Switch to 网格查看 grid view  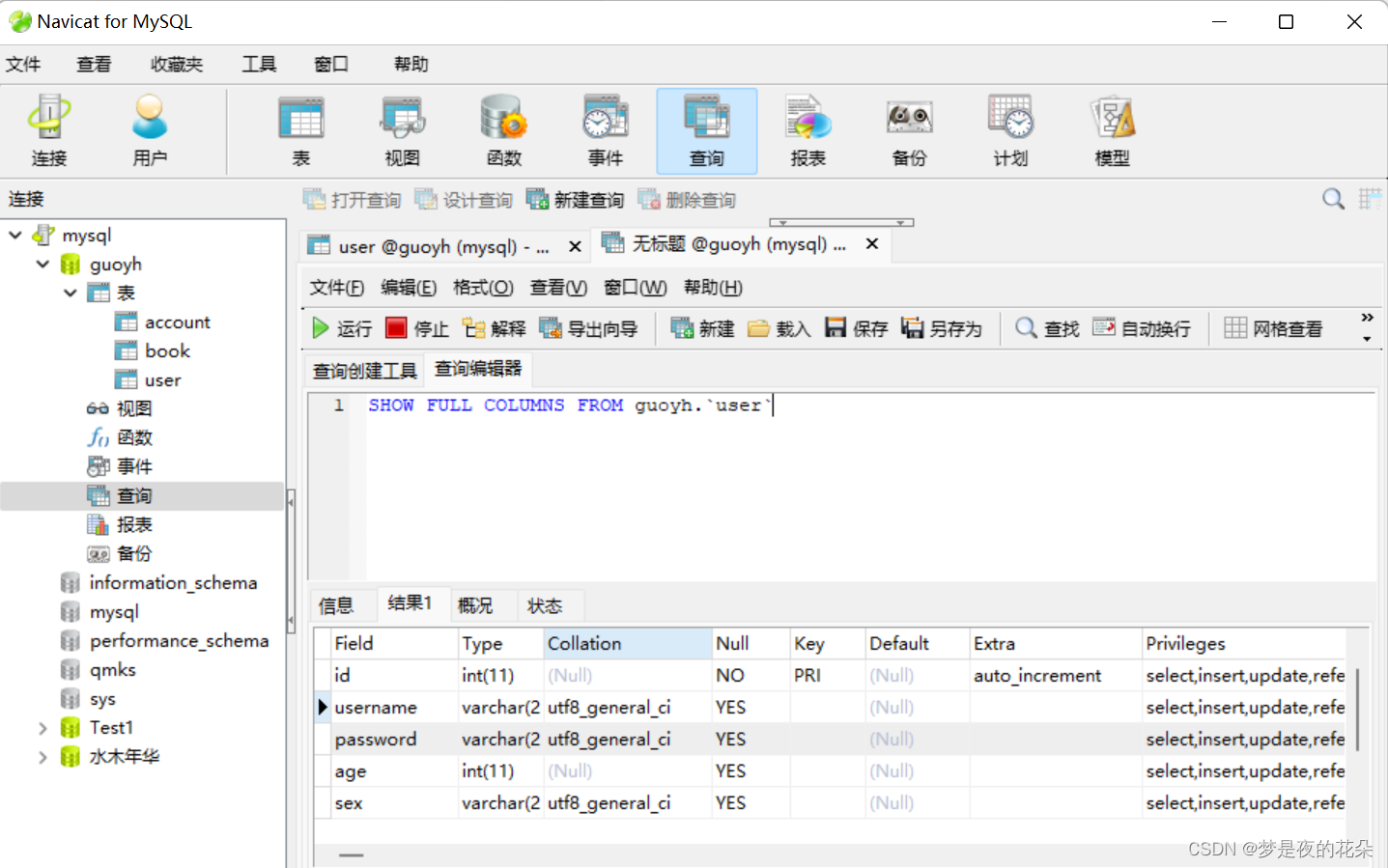tap(1274, 329)
